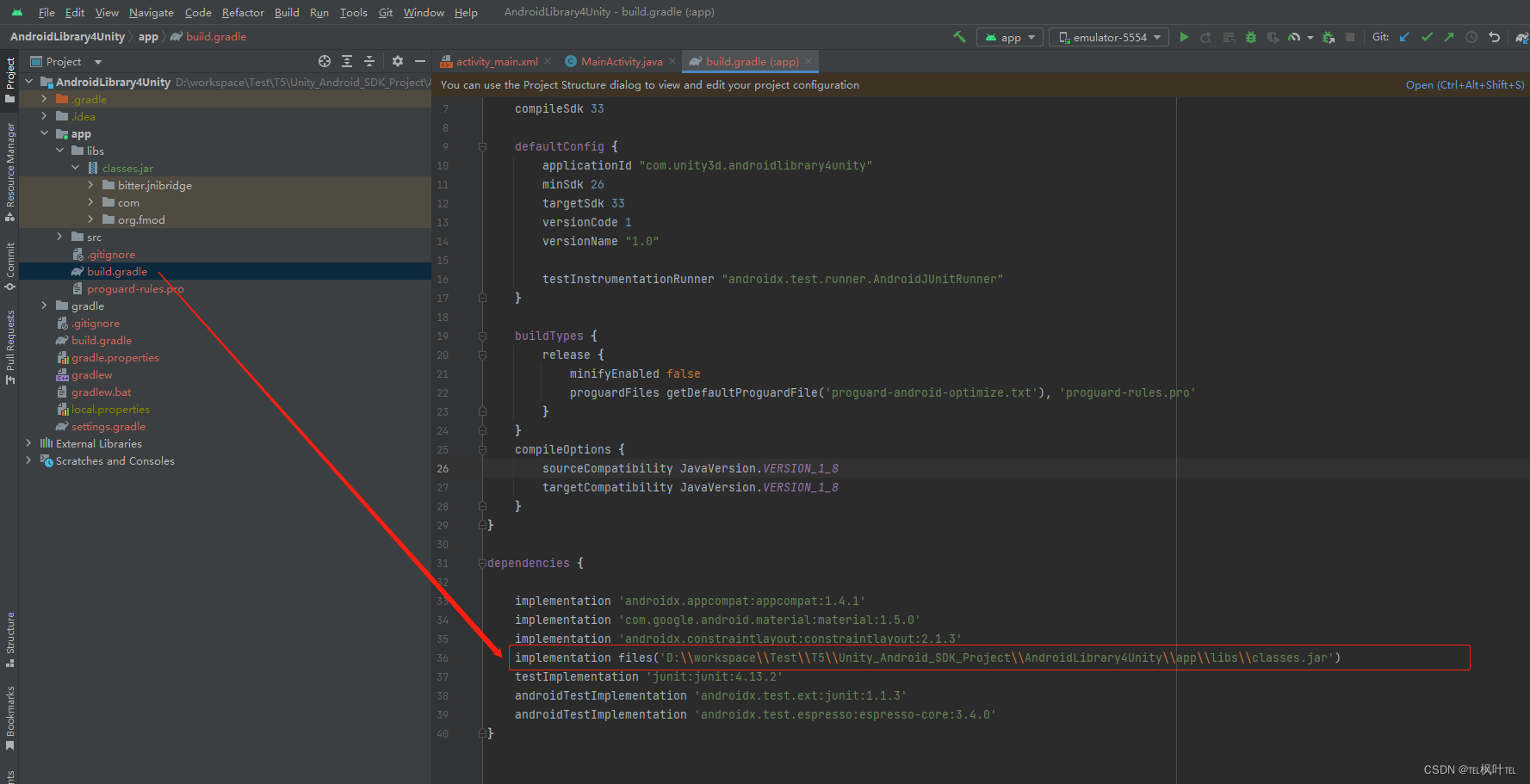The height and width of the screenshot is (784, 1530).
Task: Click Git Update Project blue arrow
Action: pyautogui.click(x=1404, y=37)
